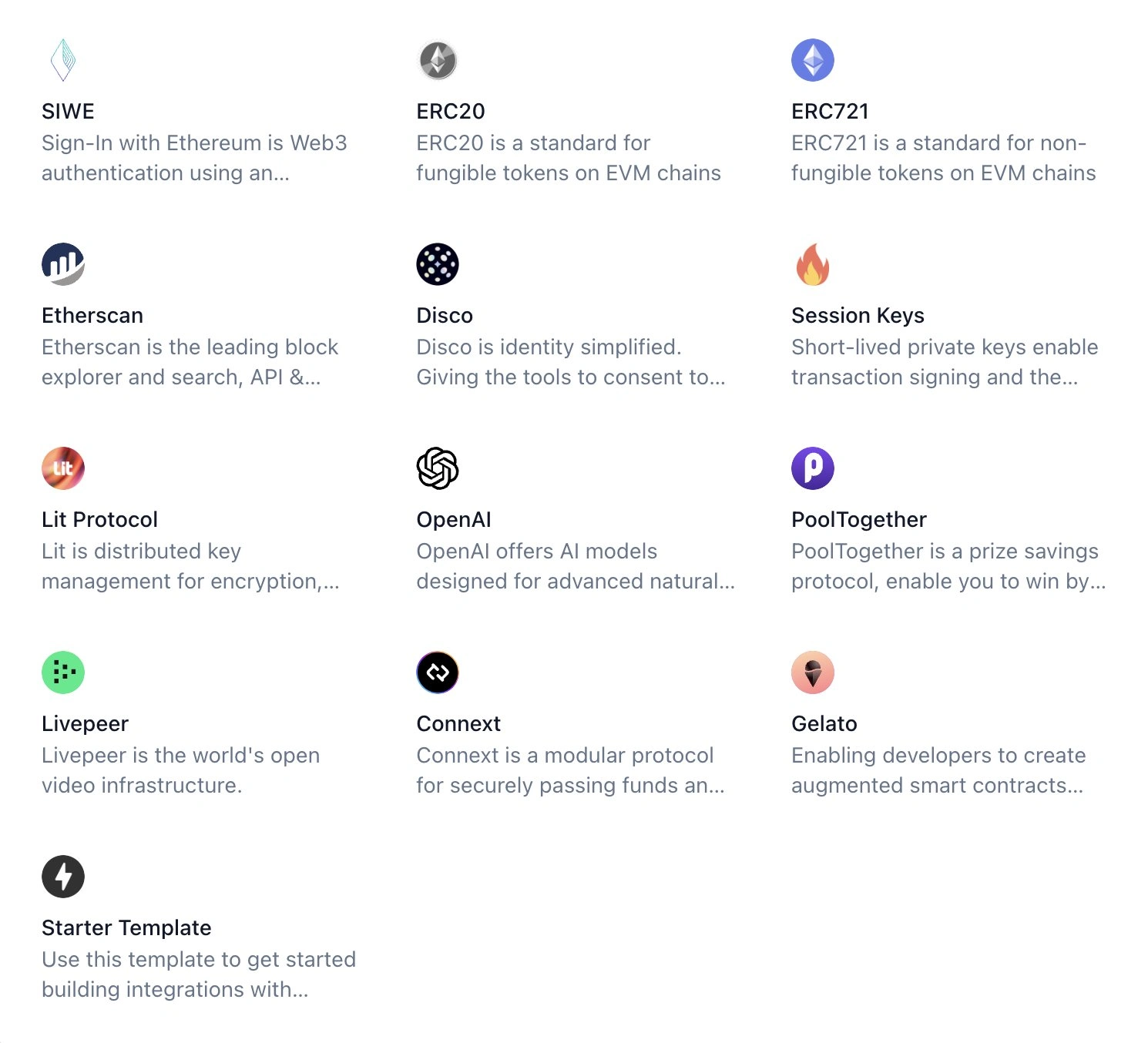The height and width of the screenshot is (1043, 1148).
Task: Click the OpenAI description text
Action: (575, 566)
